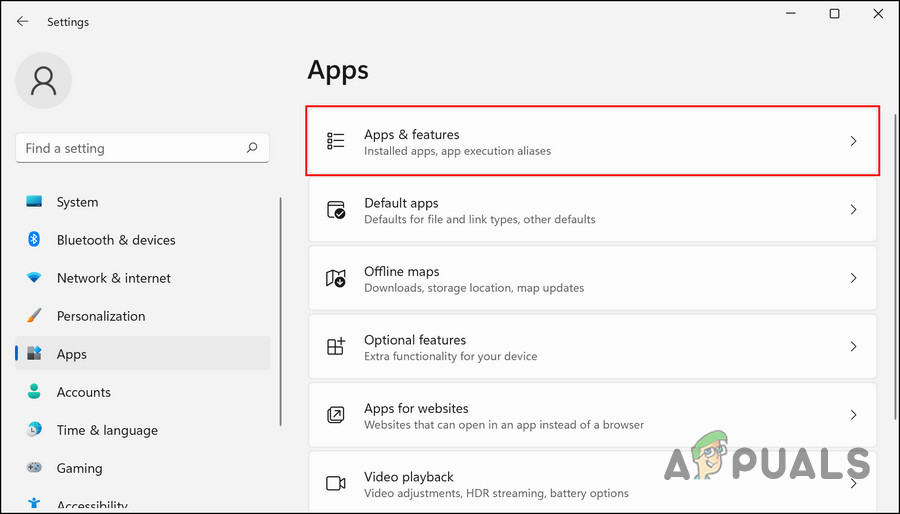Expand Apps for websites chevron
The width and height of the screenshot is (900, 514).
[854, 415]
